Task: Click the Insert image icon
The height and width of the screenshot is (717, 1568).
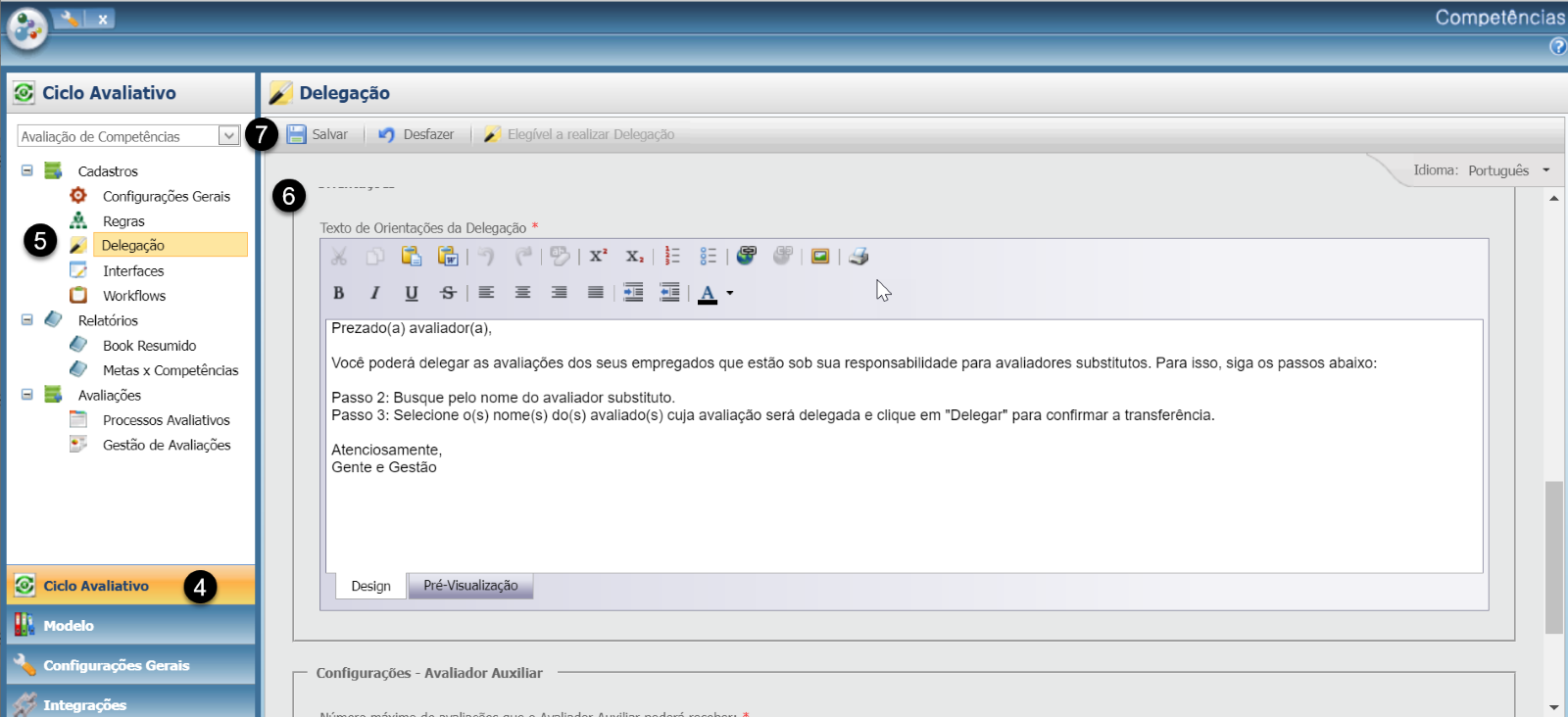Action: point(820,257)
